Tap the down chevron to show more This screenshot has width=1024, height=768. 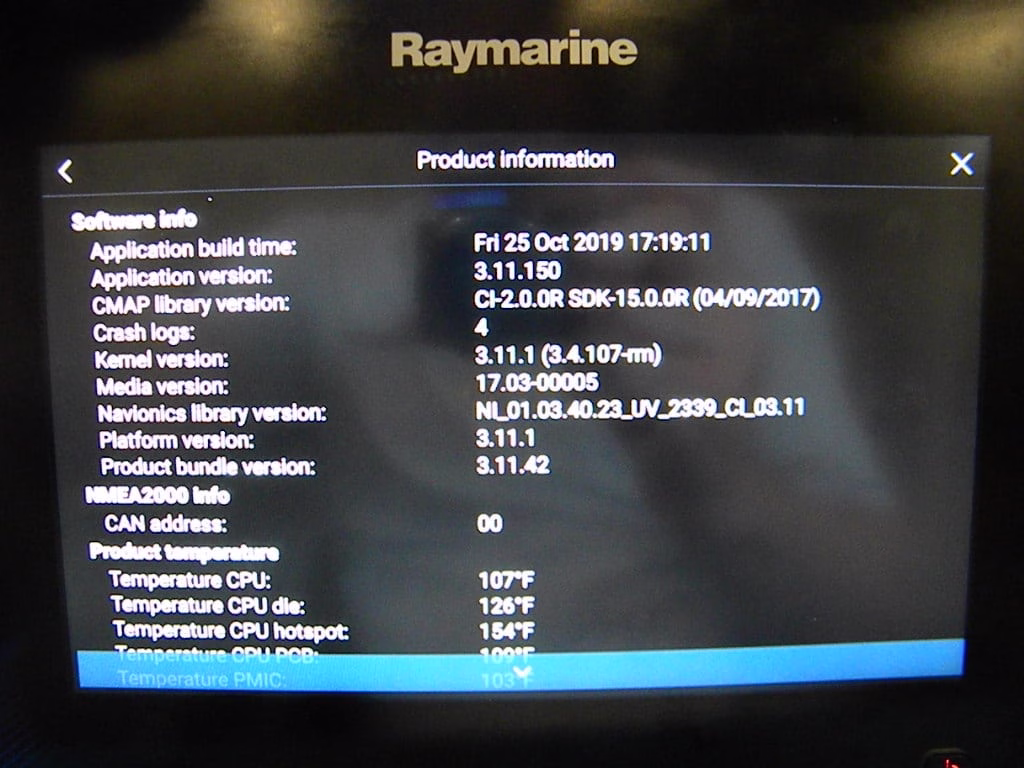522,672
